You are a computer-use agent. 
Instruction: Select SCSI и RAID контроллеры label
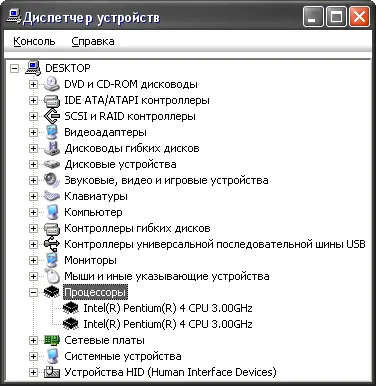pos(130,116)
